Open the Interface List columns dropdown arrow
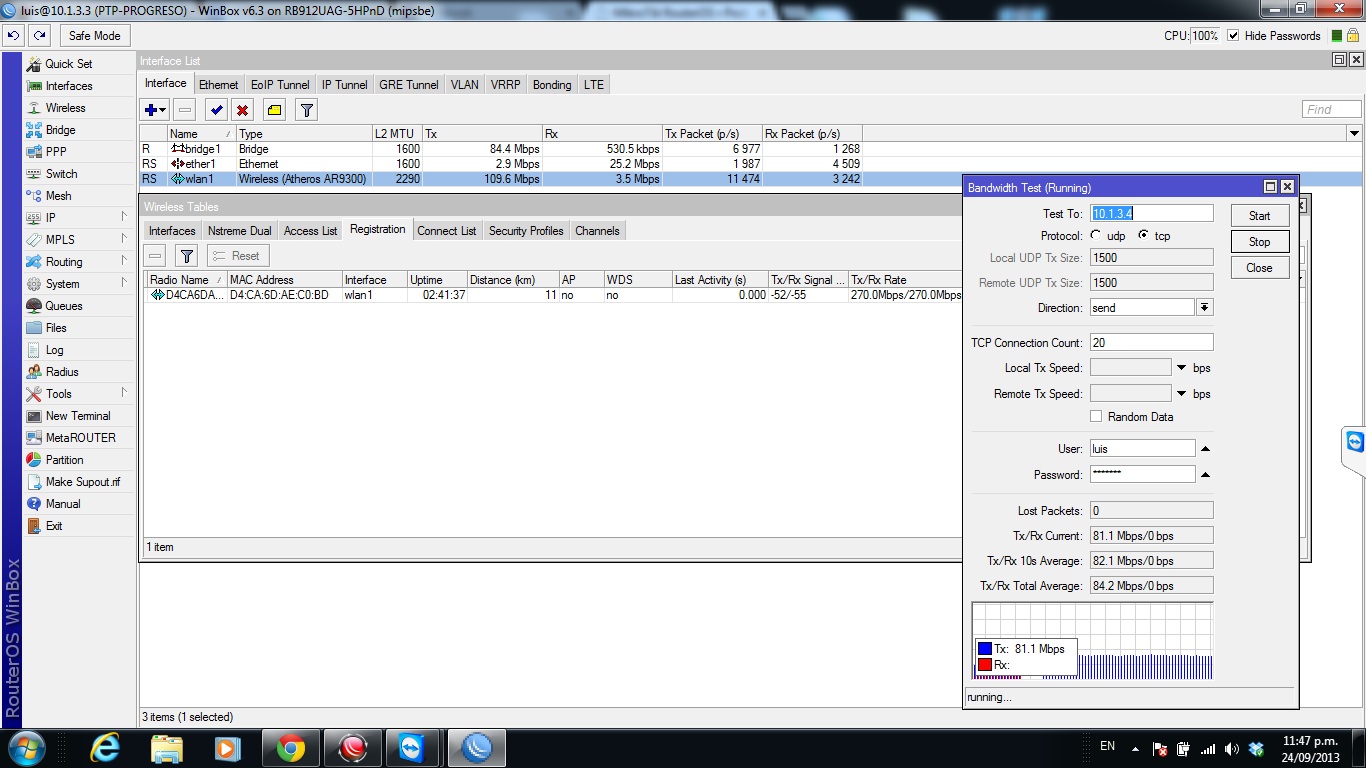The height and width of the screenshot is (768, 1366). point(1354,134)
